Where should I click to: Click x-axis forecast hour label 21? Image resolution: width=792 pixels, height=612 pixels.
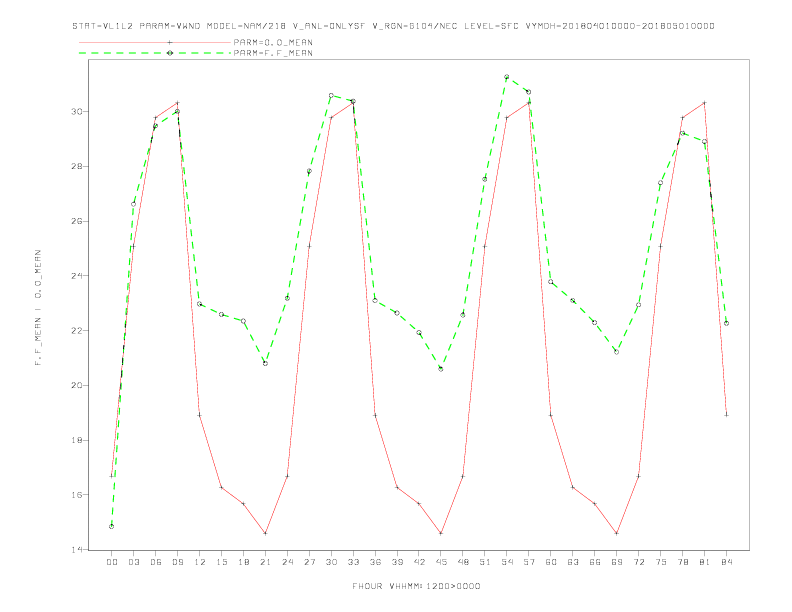point(265,562)
